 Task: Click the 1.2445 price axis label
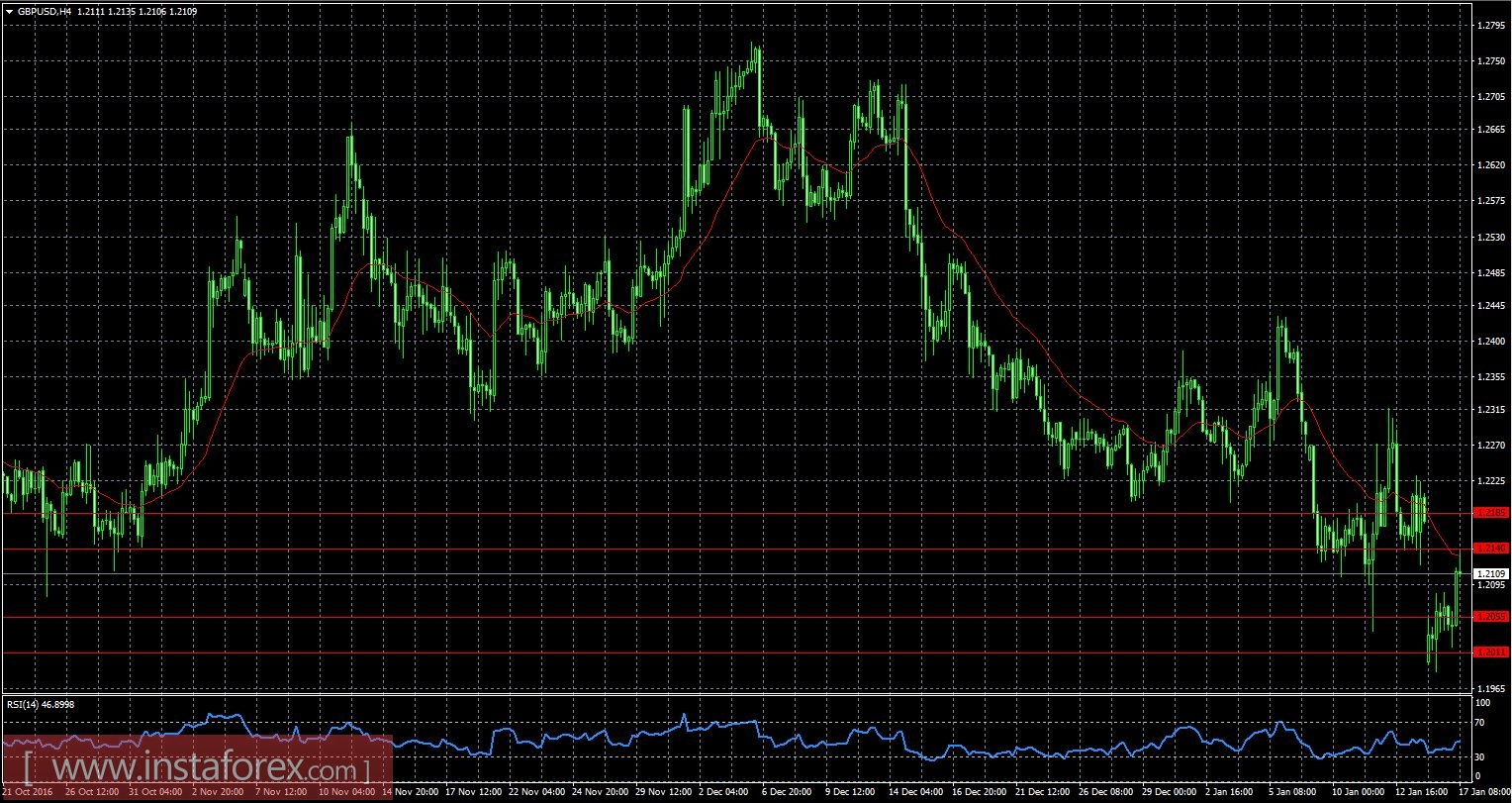[1491, 306]
